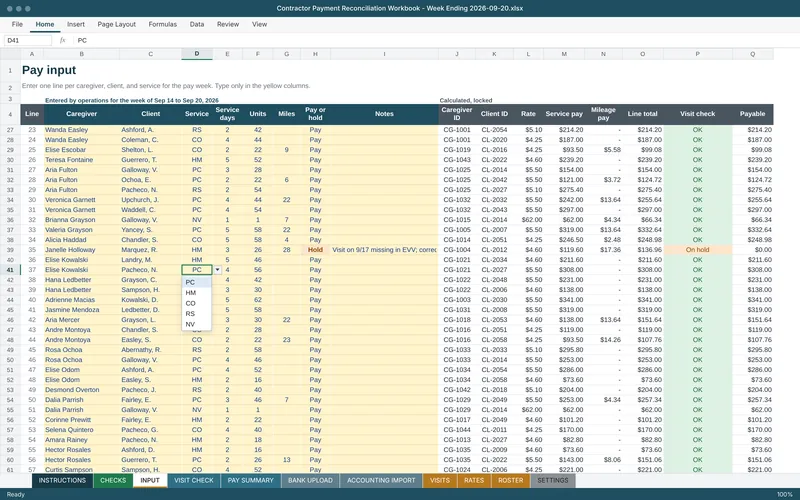Open the CHECKS sheet tab
The image size is (800, 500).
pyautogui.click(x=113, y=481)
